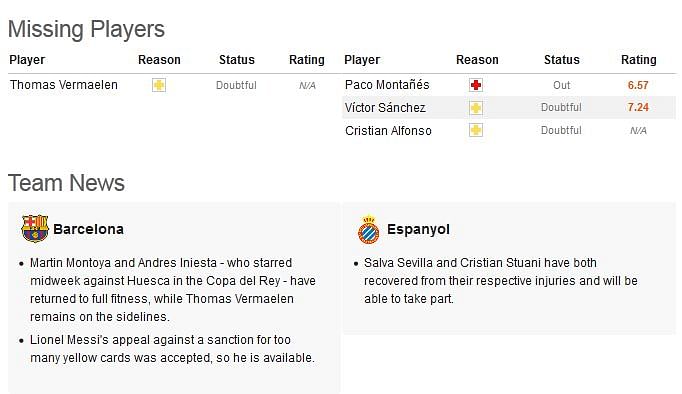The height and width of the screenshot is (394, 682).
Task: Click the Espanyol team name heading
Action: click(x=418, y=229)
